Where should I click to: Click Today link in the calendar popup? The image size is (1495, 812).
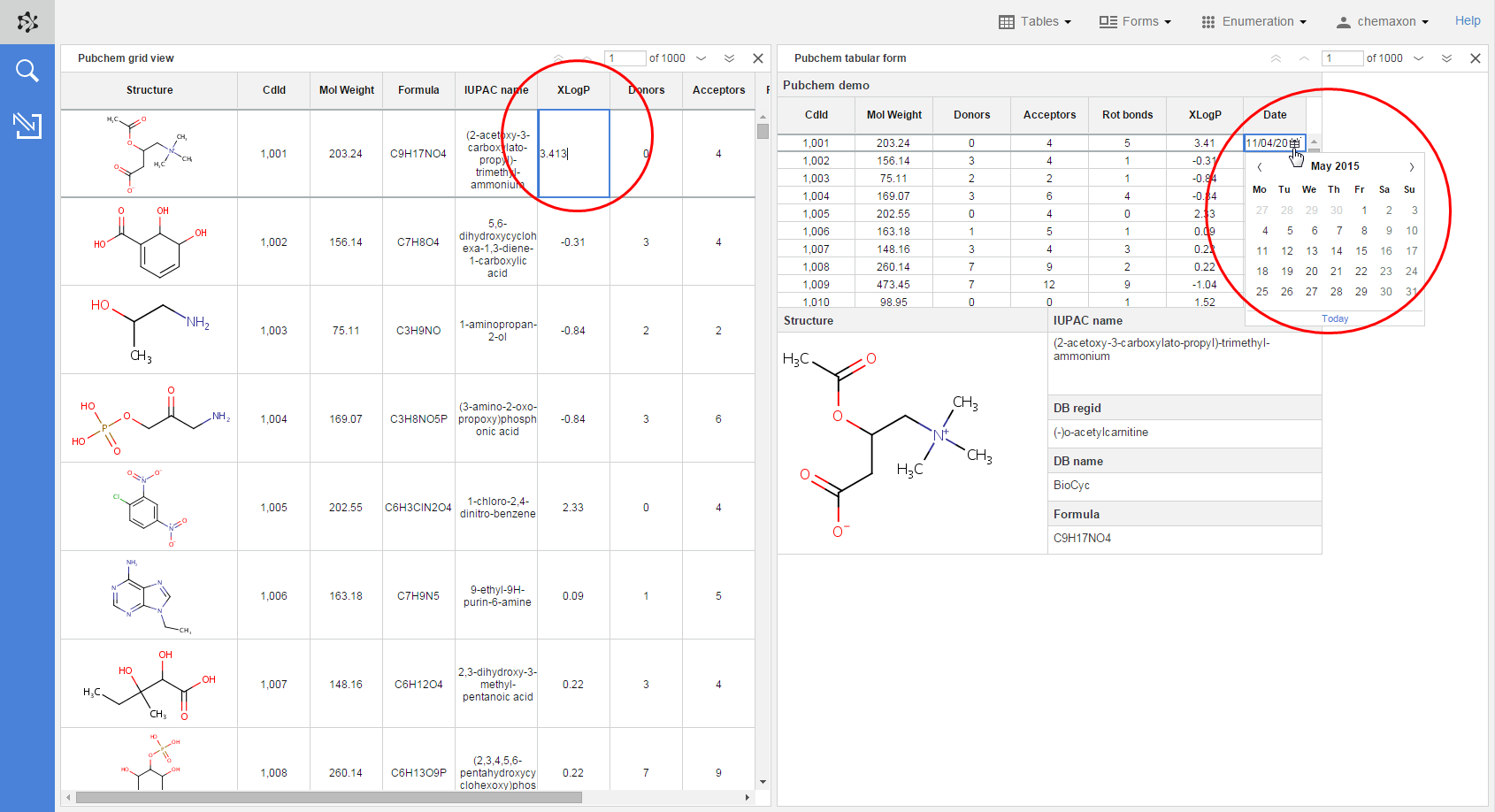1335,318
